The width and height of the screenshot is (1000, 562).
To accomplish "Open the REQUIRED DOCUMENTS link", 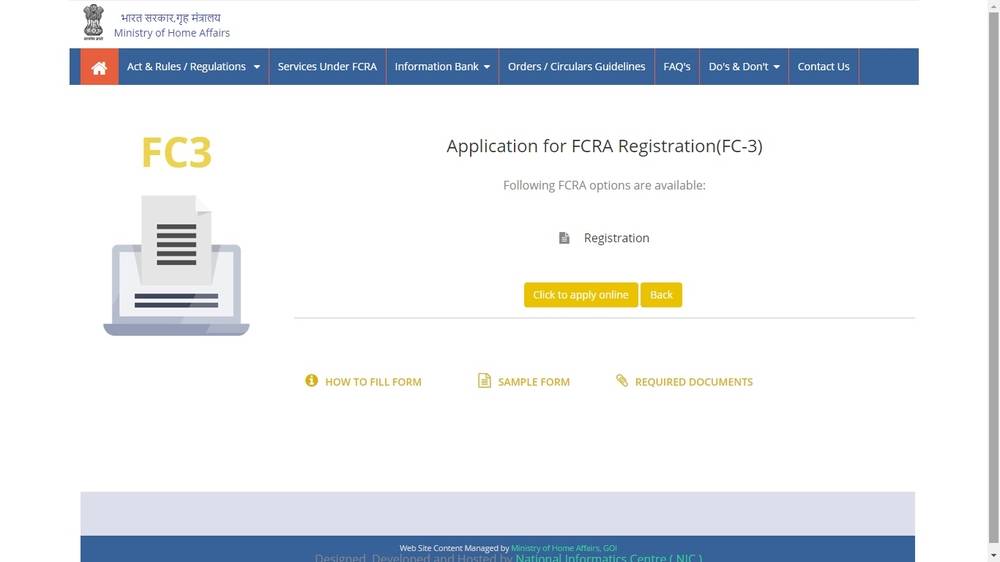I will coord(694,382).
